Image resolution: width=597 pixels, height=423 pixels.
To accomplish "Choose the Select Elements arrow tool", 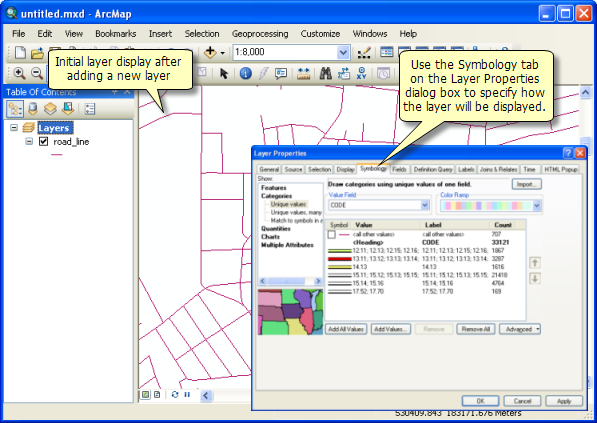I will tap(224, 73).
